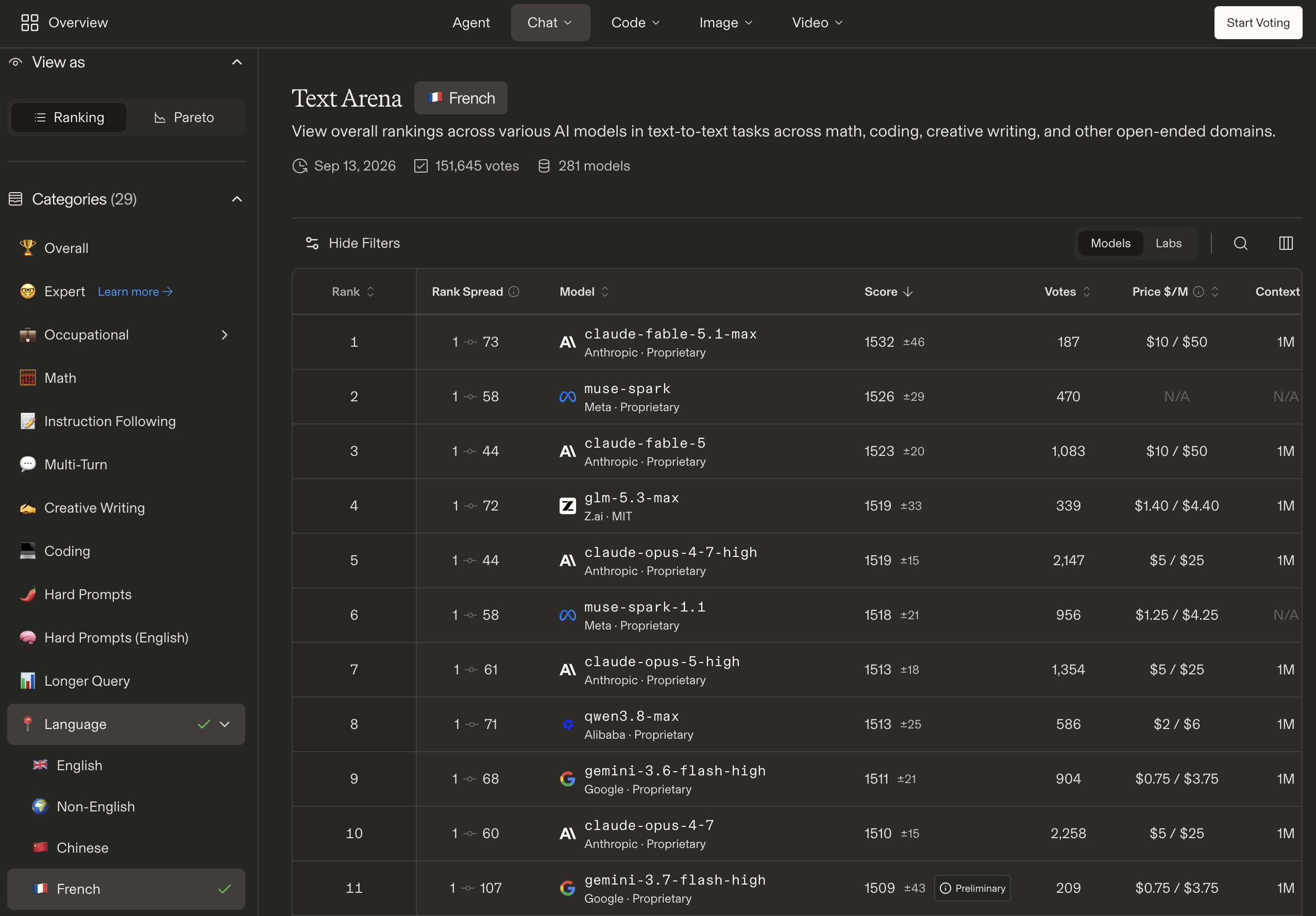Viewport: 1316px width, 916px height.
Task: Click the Creative Writing hand icon
Action: pyautogui.click(x=27, y=507)
